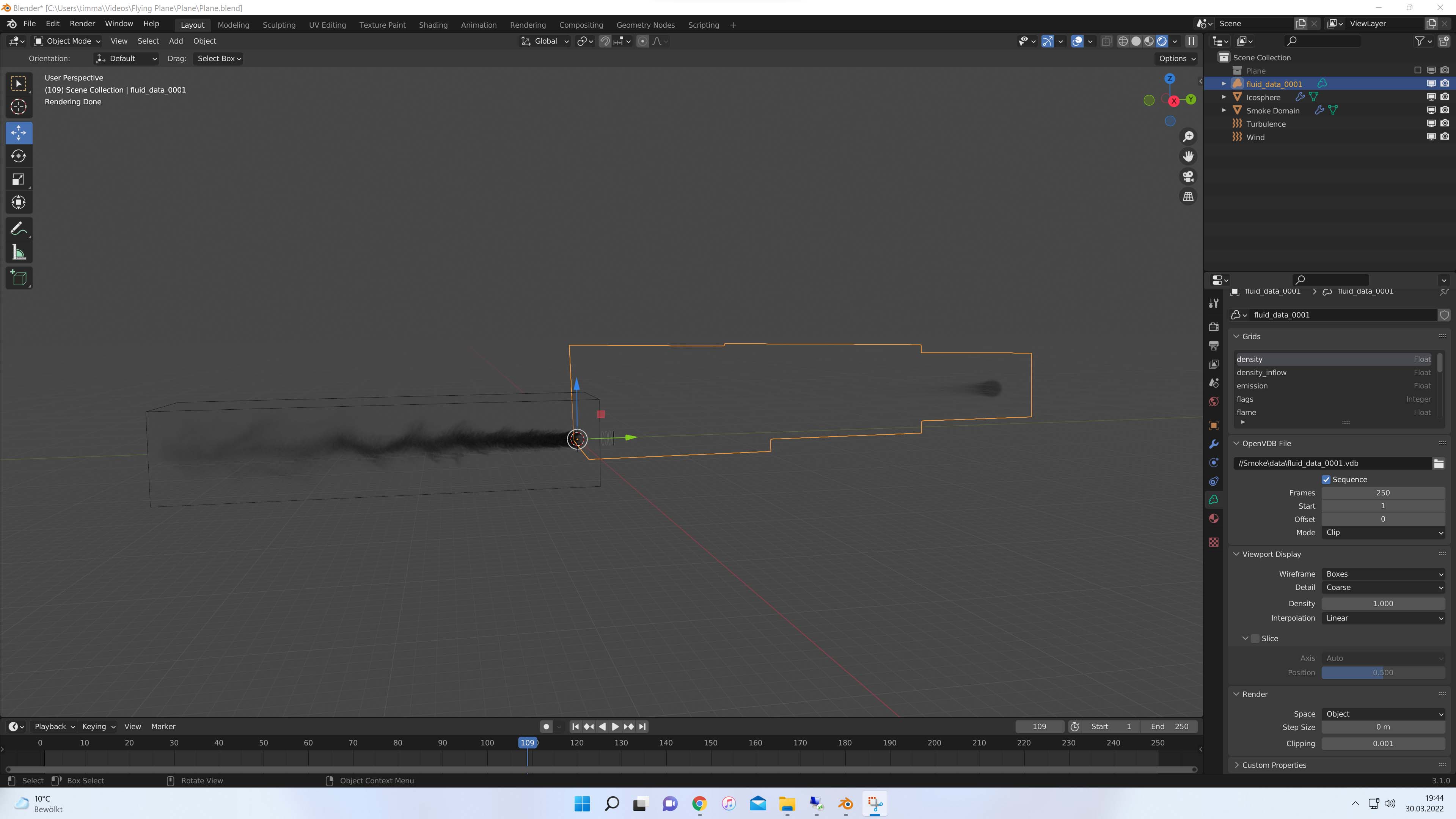This screenshot has width=1456, height=819.
Task: Switch to Shading workspace tab
Action: coord(433,25)
